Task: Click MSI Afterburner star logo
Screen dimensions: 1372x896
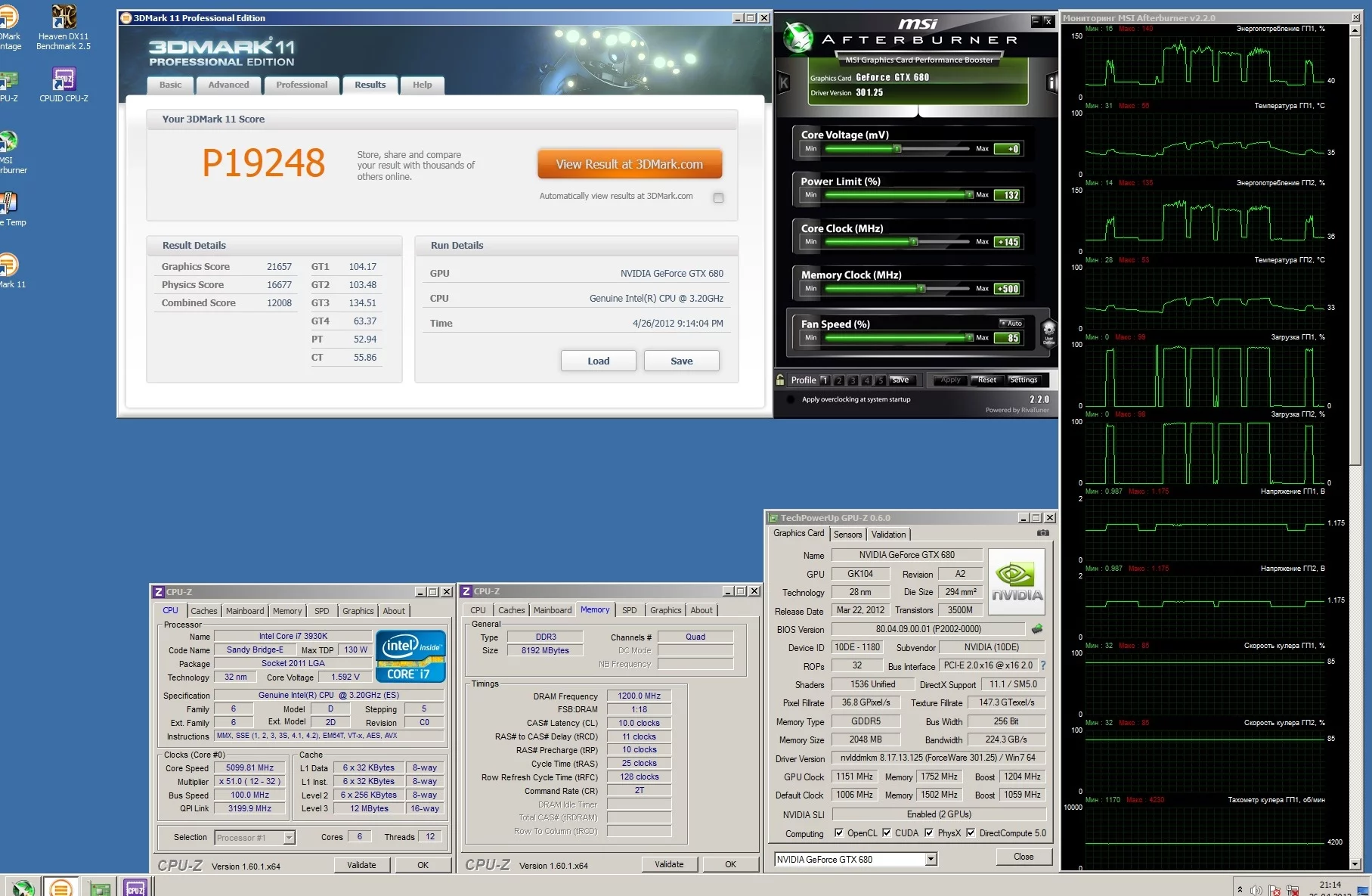Action: pos(797,37)
